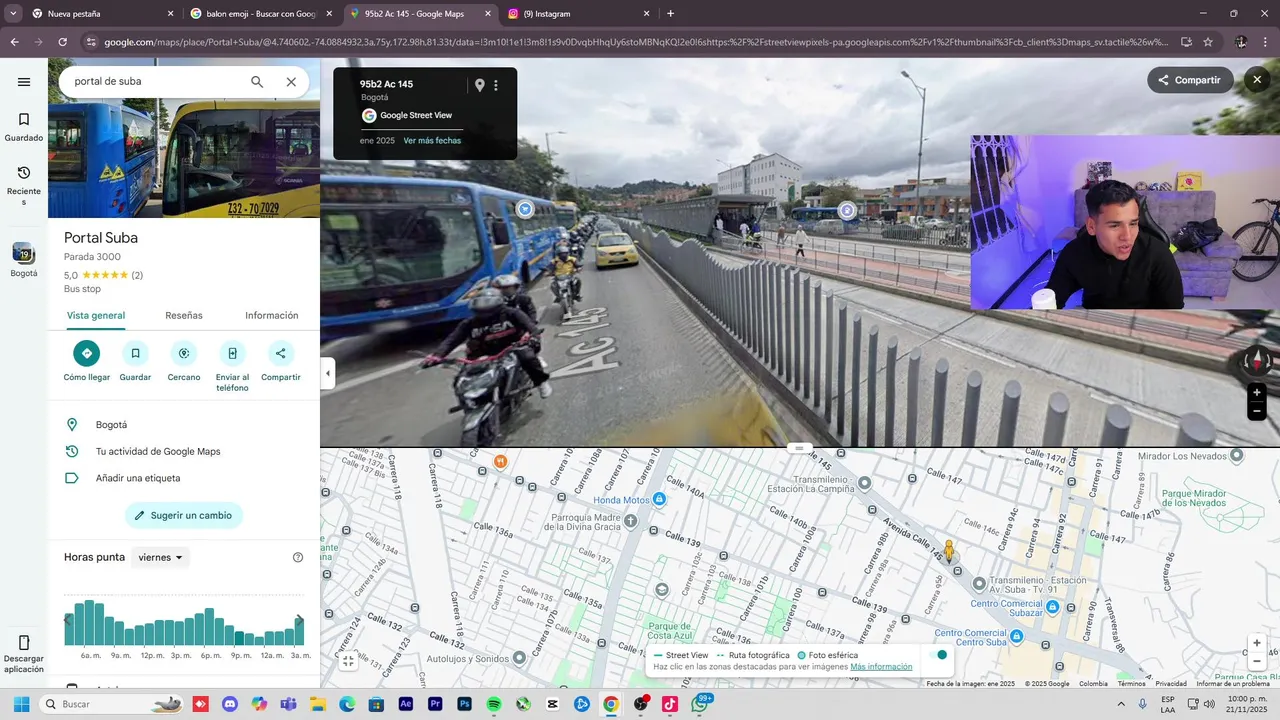Click the Más información link

click(x=881, y=667)
